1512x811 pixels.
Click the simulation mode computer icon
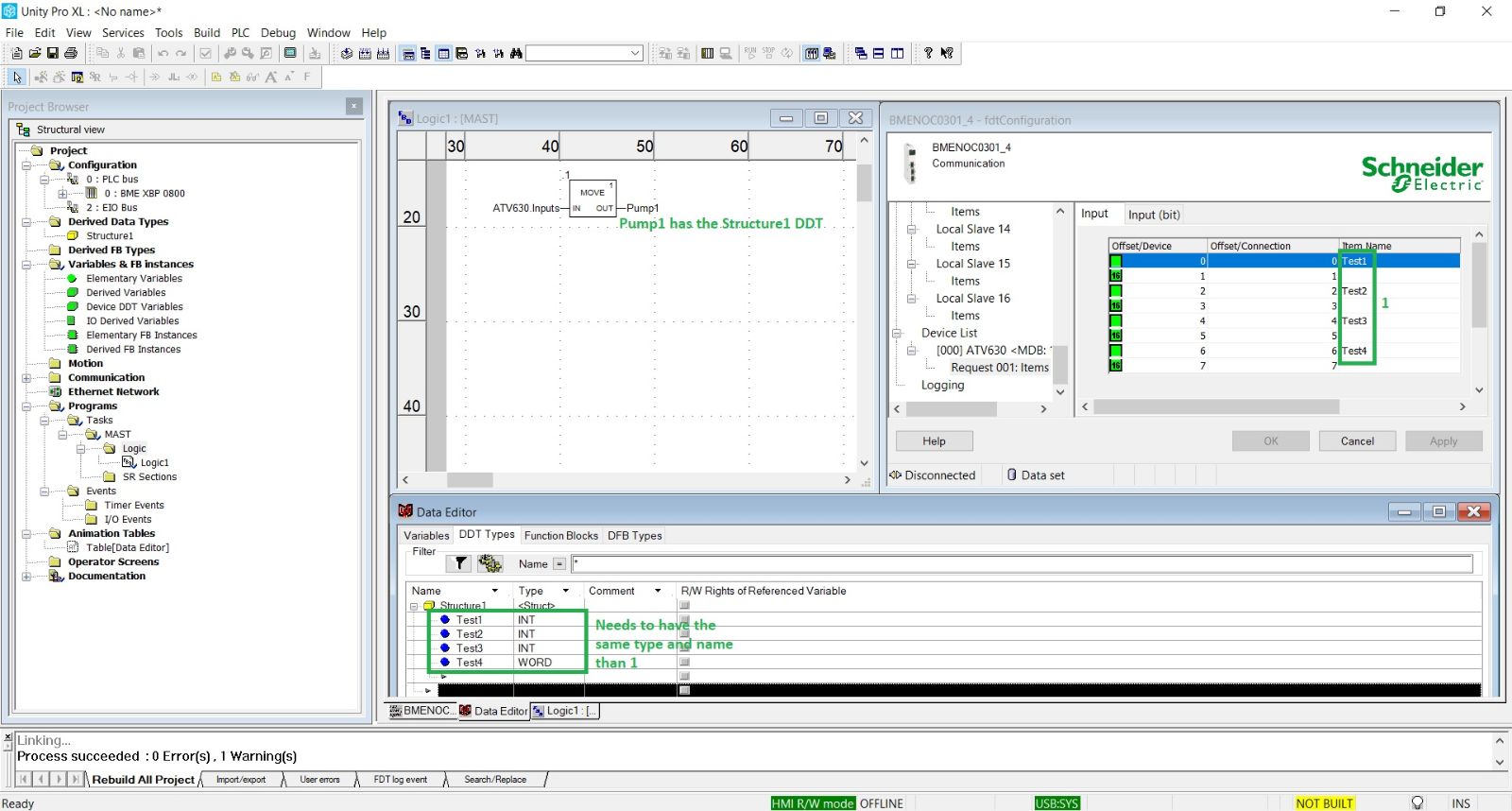tap(830, 54)
